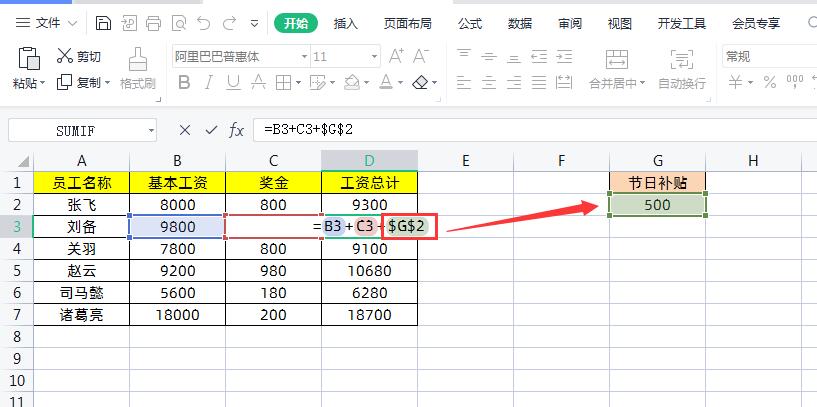Image resolution: width=817 pixels, height=407 pixels.
Task: Click the Middle Align icon
Action: pos(489,56)
